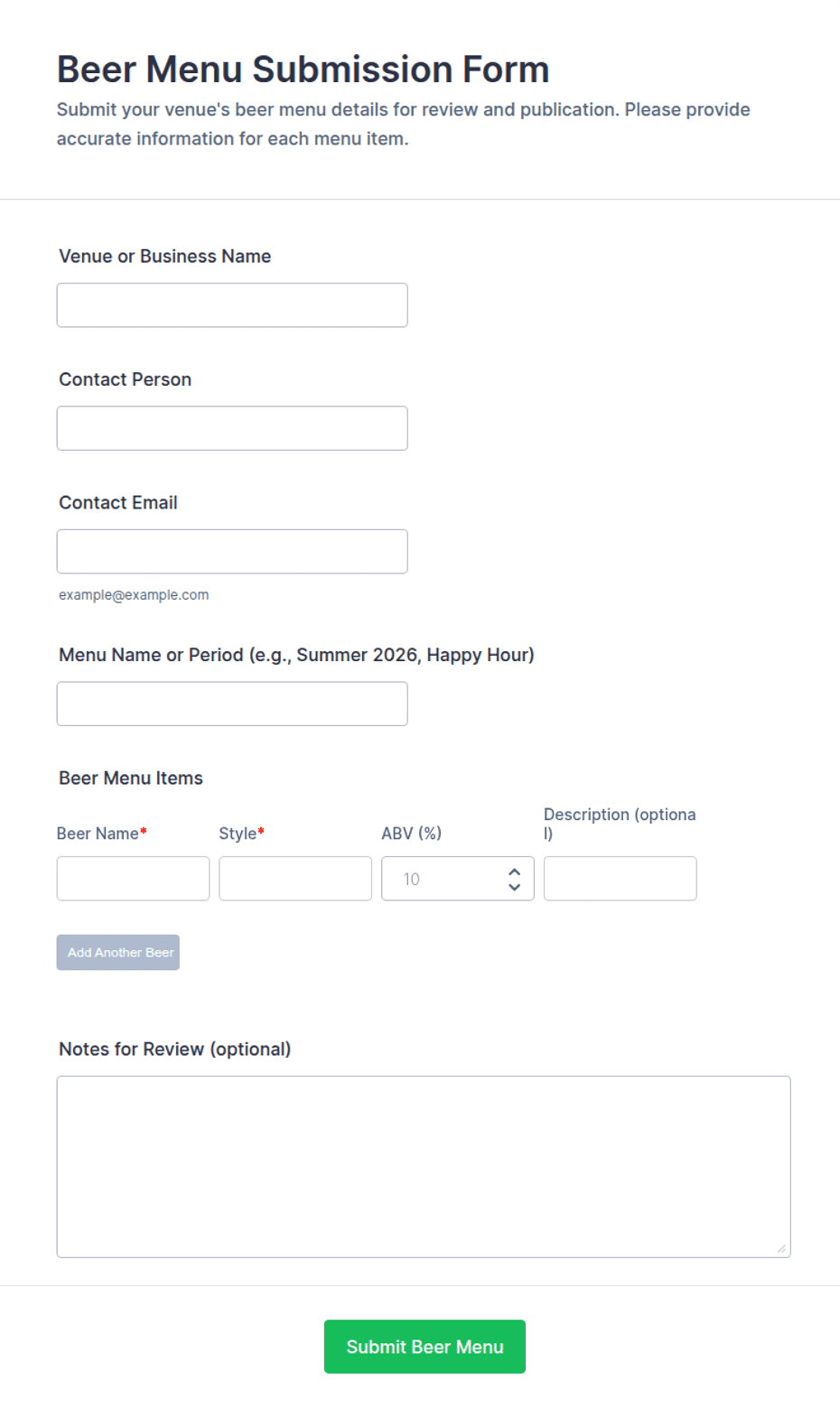Grab the textarea resize handle corner
This screenshot has height=1418, width=840.
781,1248
